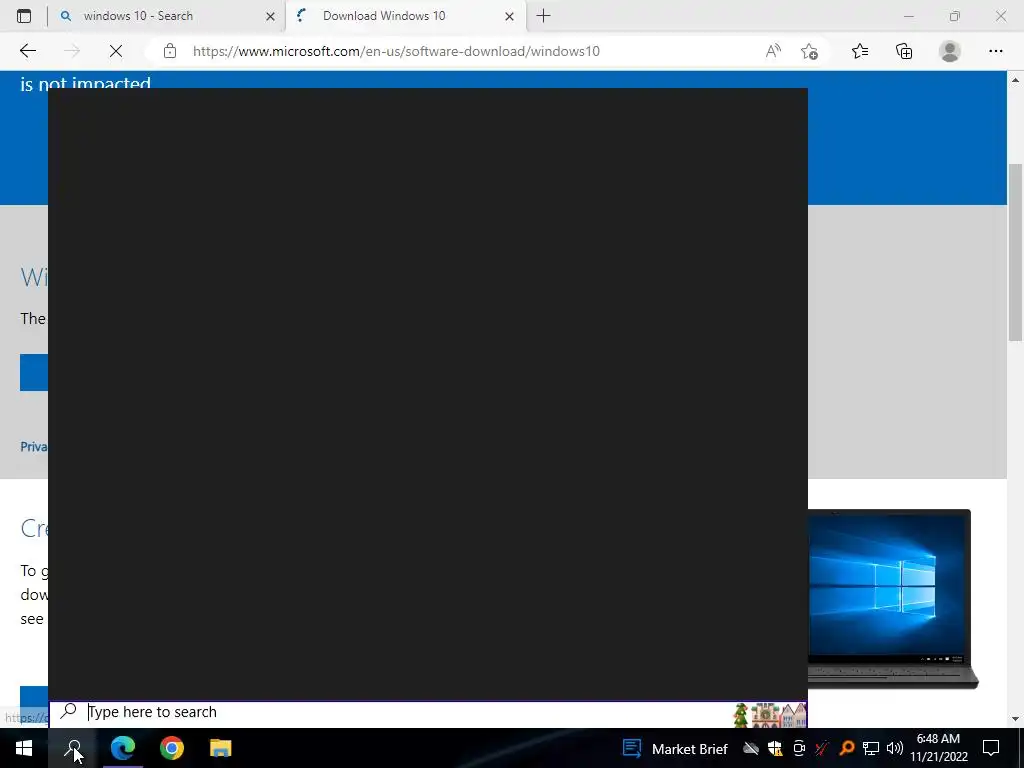Click the scrollbar up arrow
Image resolution: width=1024 pixels, height=768 pixels.
pos(1015,80)
